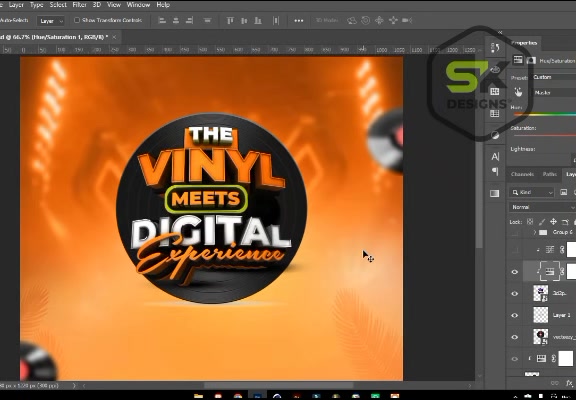Image resolution: width=576 pixels, height=400 pixels.
Task: Click Align horizontal centers icon
Action: 176,21
